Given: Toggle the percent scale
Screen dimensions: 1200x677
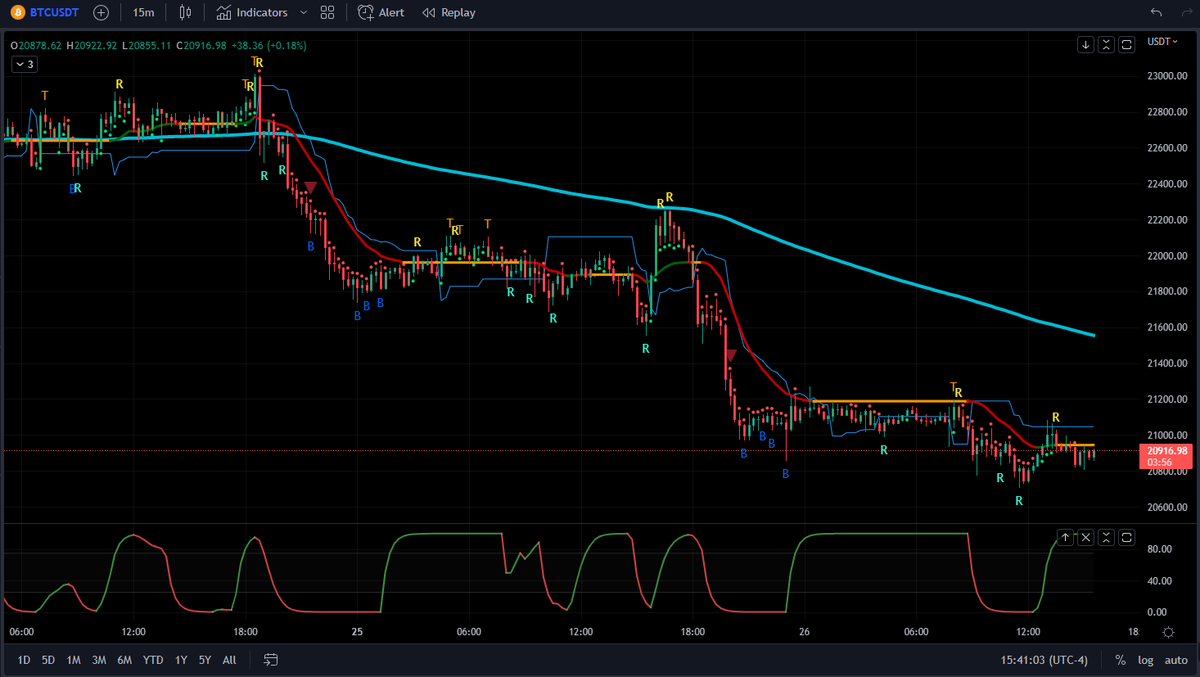Looking at the screenshot, I should coord(1121,660).
